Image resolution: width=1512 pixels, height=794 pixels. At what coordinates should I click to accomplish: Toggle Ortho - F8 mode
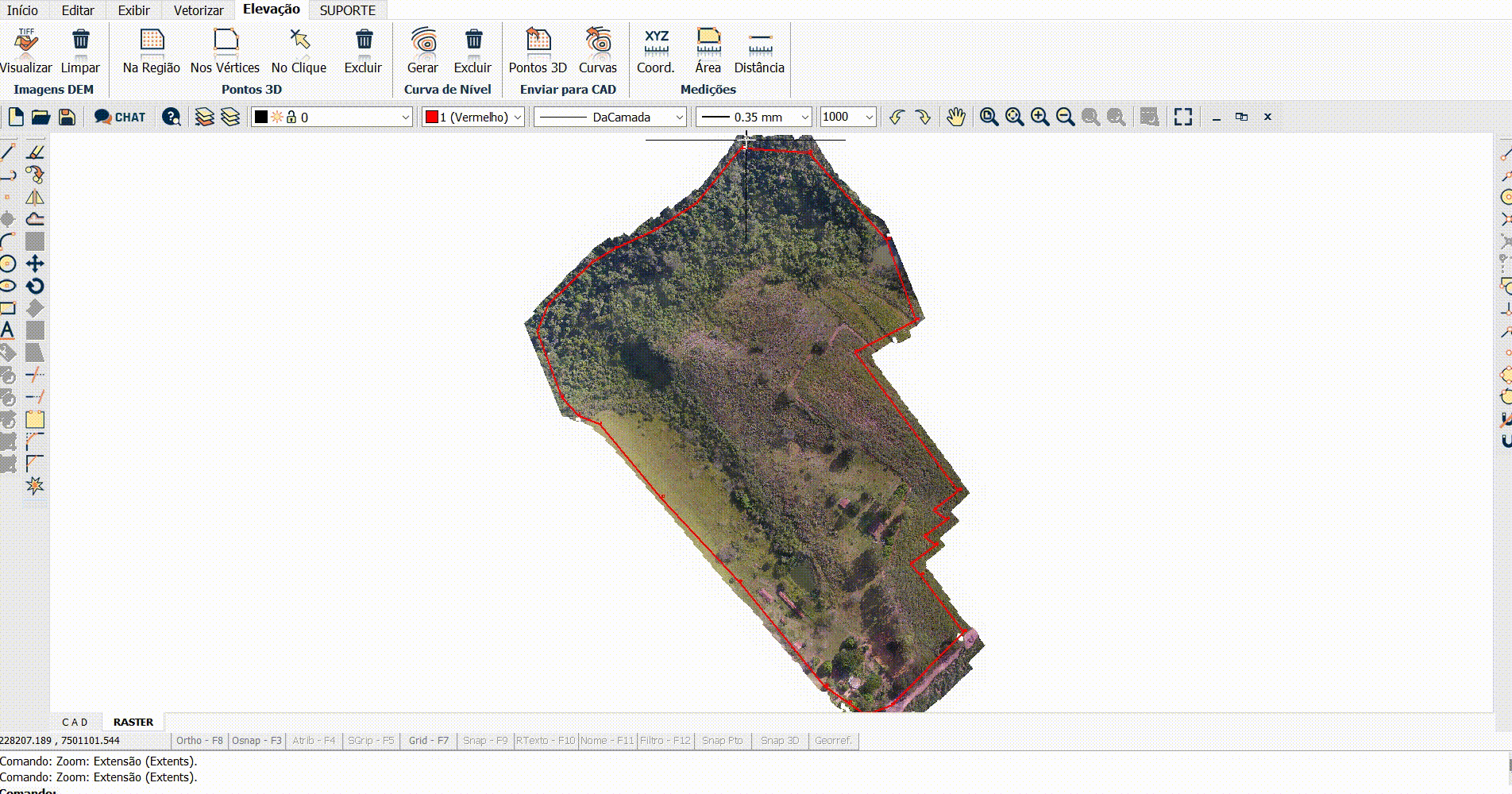tap(199, 741)
